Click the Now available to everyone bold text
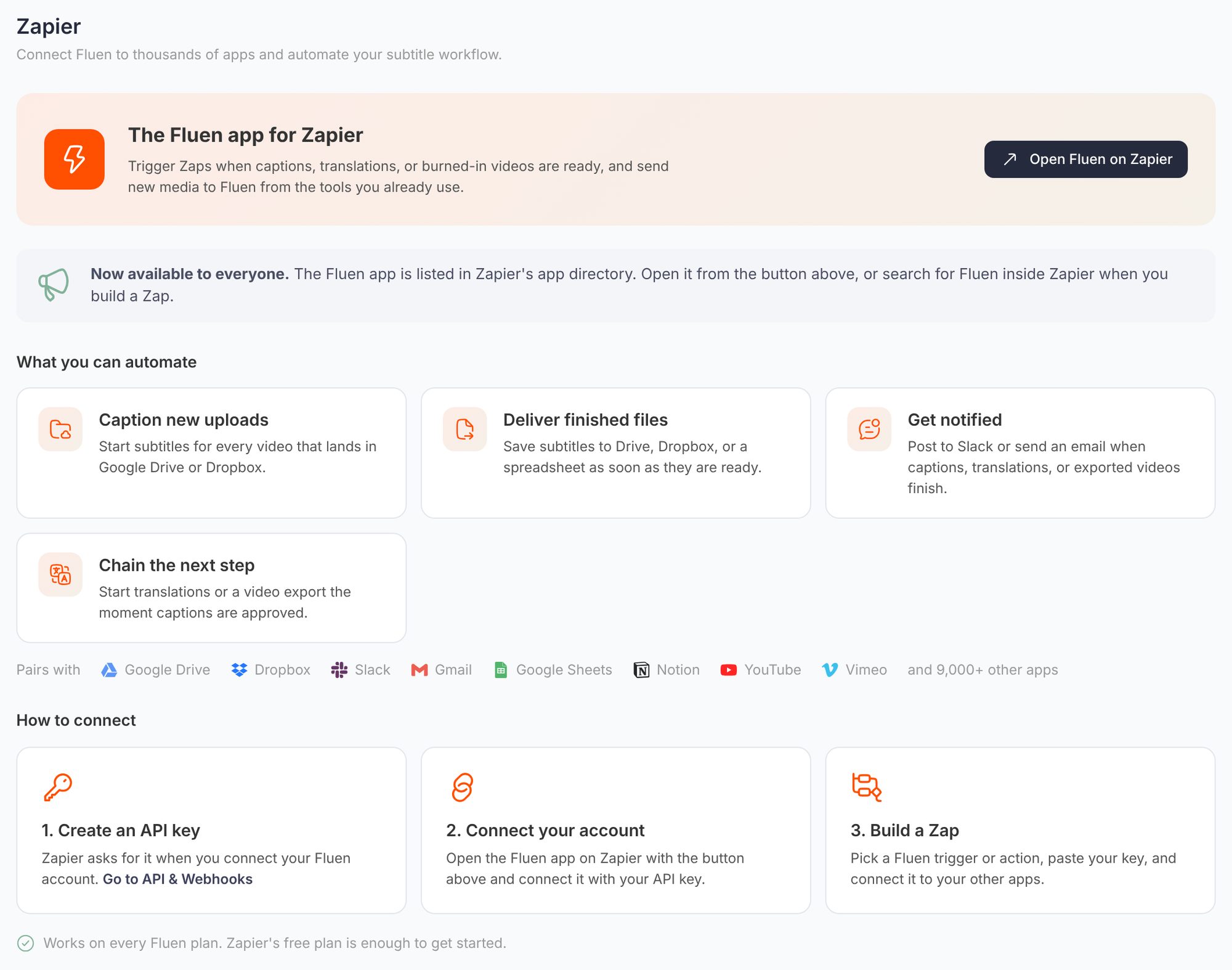1232x970 pixels. click(x=190, y=274)
